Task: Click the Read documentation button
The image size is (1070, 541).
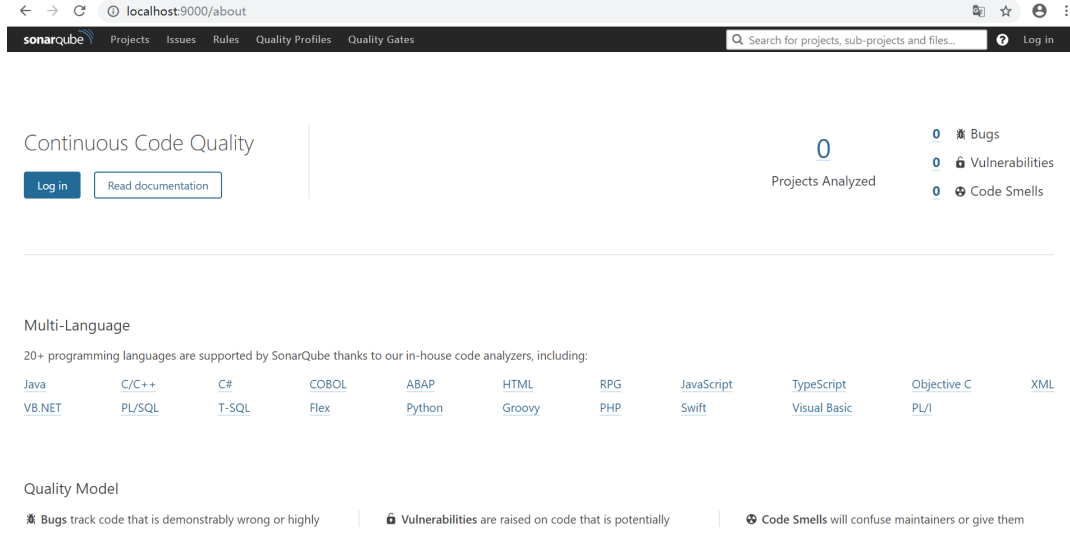Action: click(158, 186)
